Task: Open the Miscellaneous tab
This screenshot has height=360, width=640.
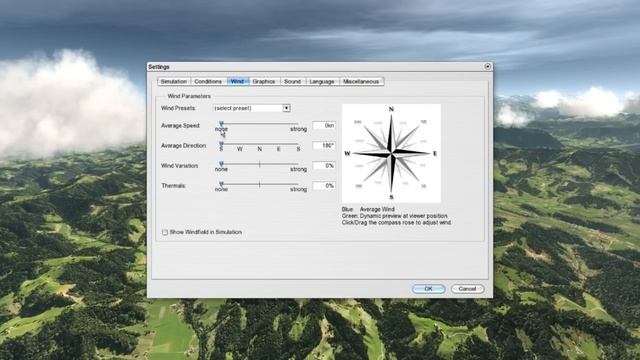Action: (361, 82)
